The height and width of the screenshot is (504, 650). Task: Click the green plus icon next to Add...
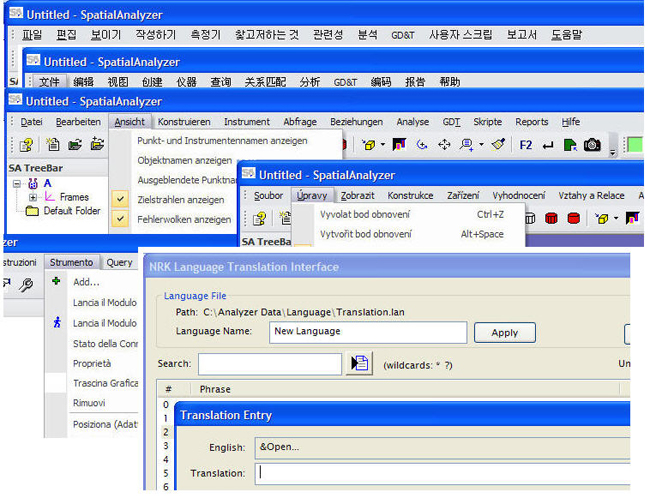click(x=58, y=282)
